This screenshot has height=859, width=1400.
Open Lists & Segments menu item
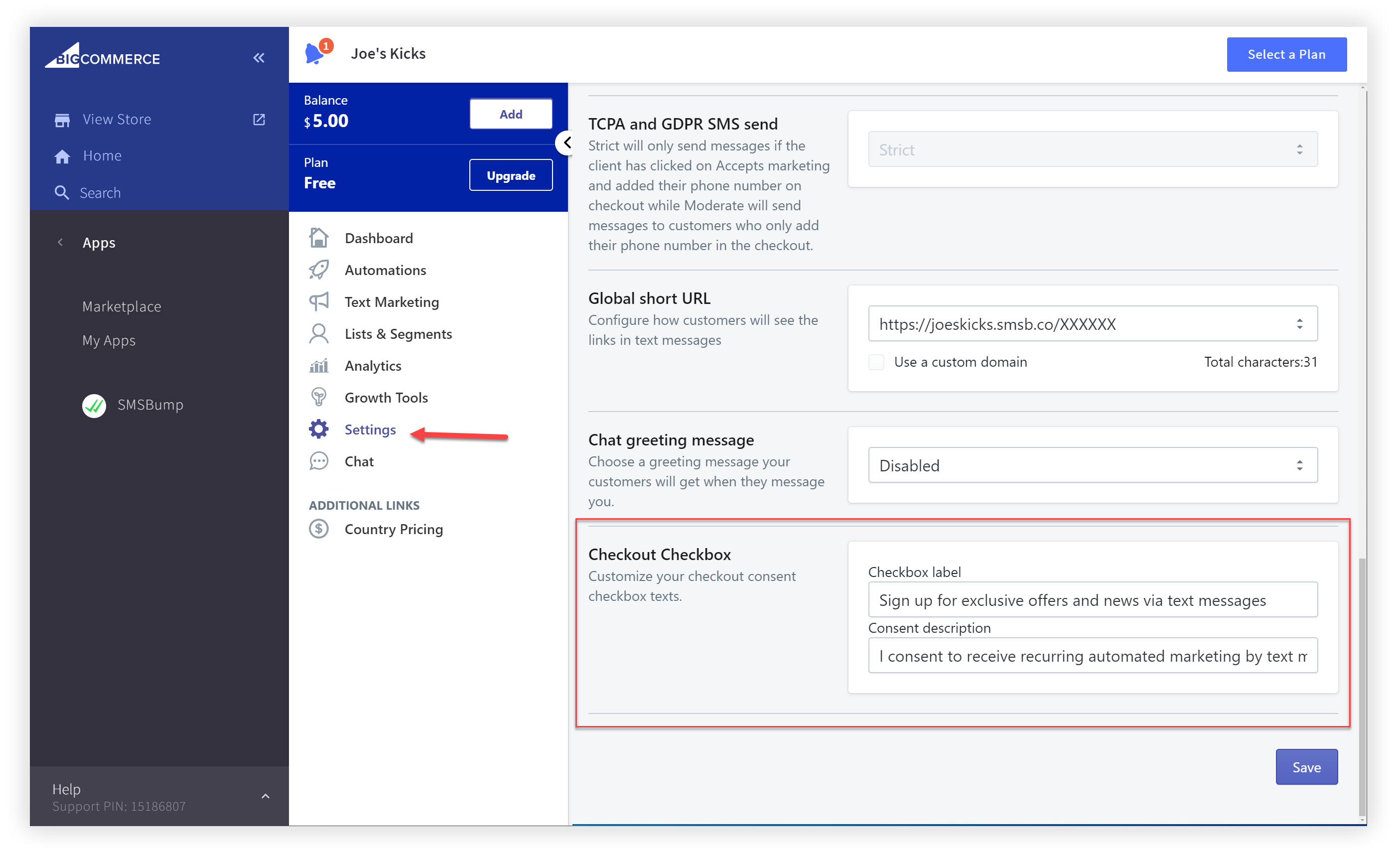(x=398, y=333)
